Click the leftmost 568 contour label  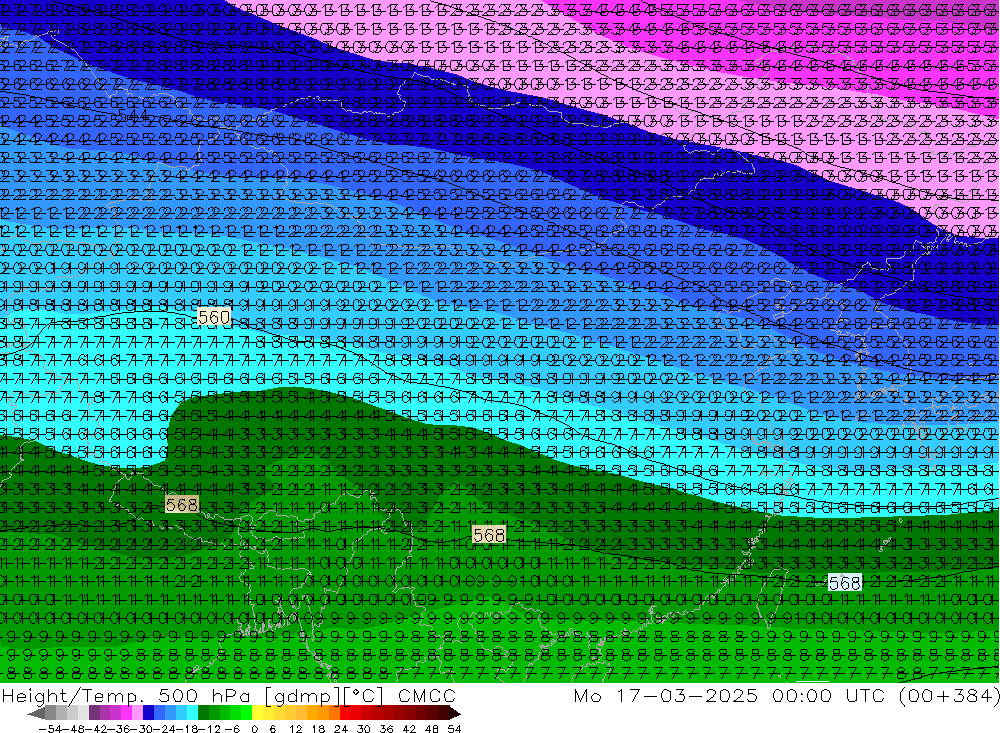pos(182,505)
